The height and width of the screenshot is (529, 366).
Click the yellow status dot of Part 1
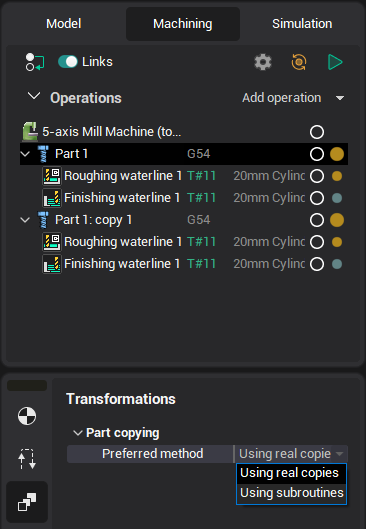[337, 154]
